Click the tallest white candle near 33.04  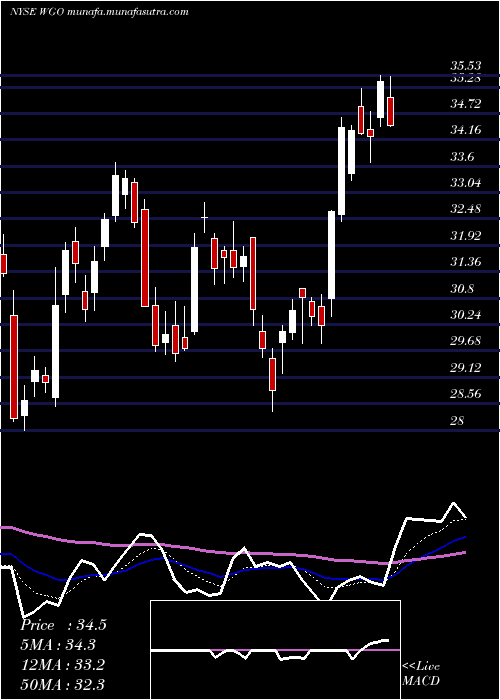click(342, 171)
